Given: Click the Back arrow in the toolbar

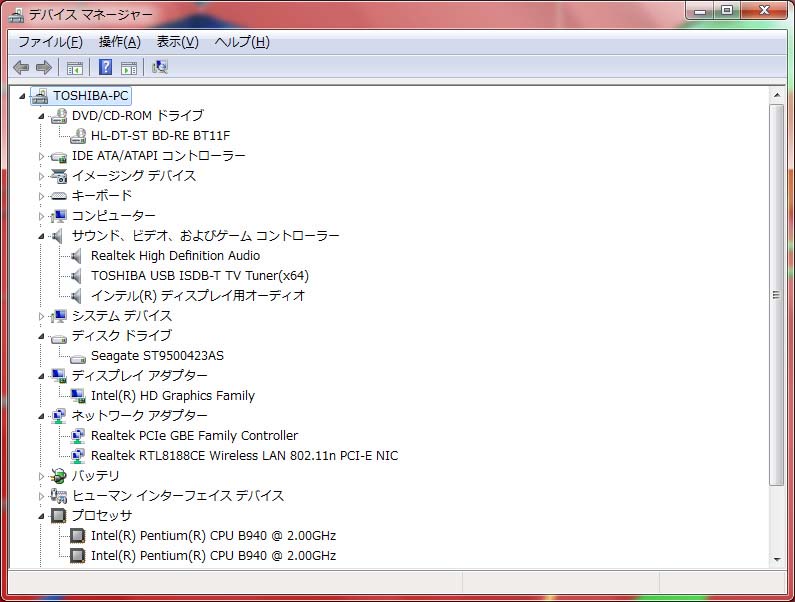Looking at the screenshot, I should pyautogui.click(x=21, y=67).
